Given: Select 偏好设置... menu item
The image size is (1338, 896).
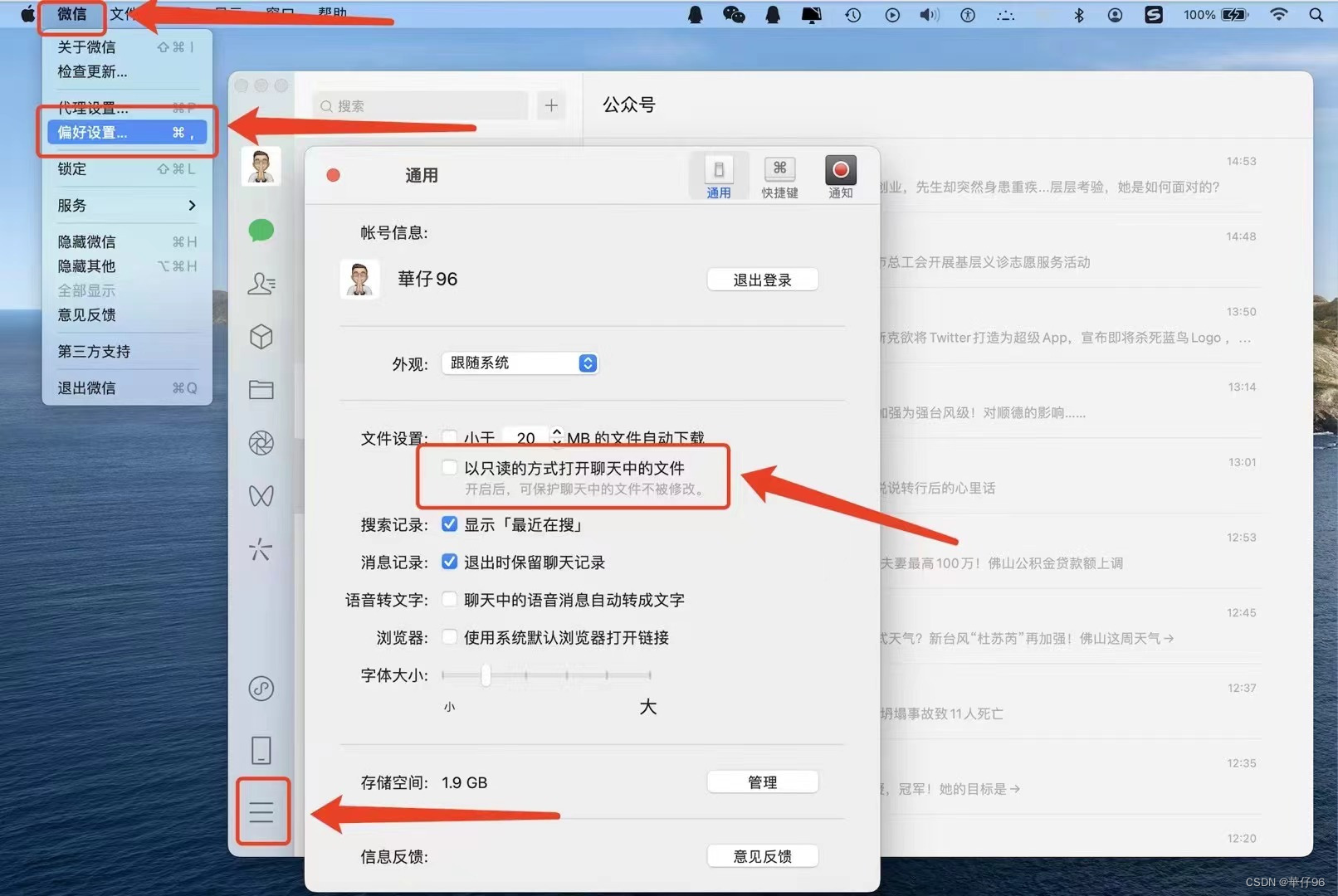Looking at the screenshot, I should click(127, 132).
